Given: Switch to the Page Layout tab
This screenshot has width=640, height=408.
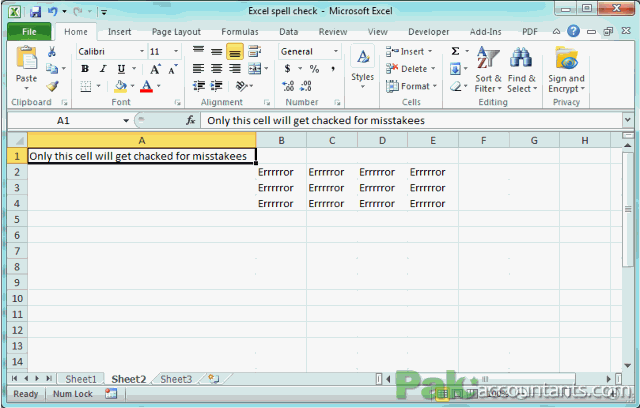Looking at the screenshot, I should (x=176, y=32).
